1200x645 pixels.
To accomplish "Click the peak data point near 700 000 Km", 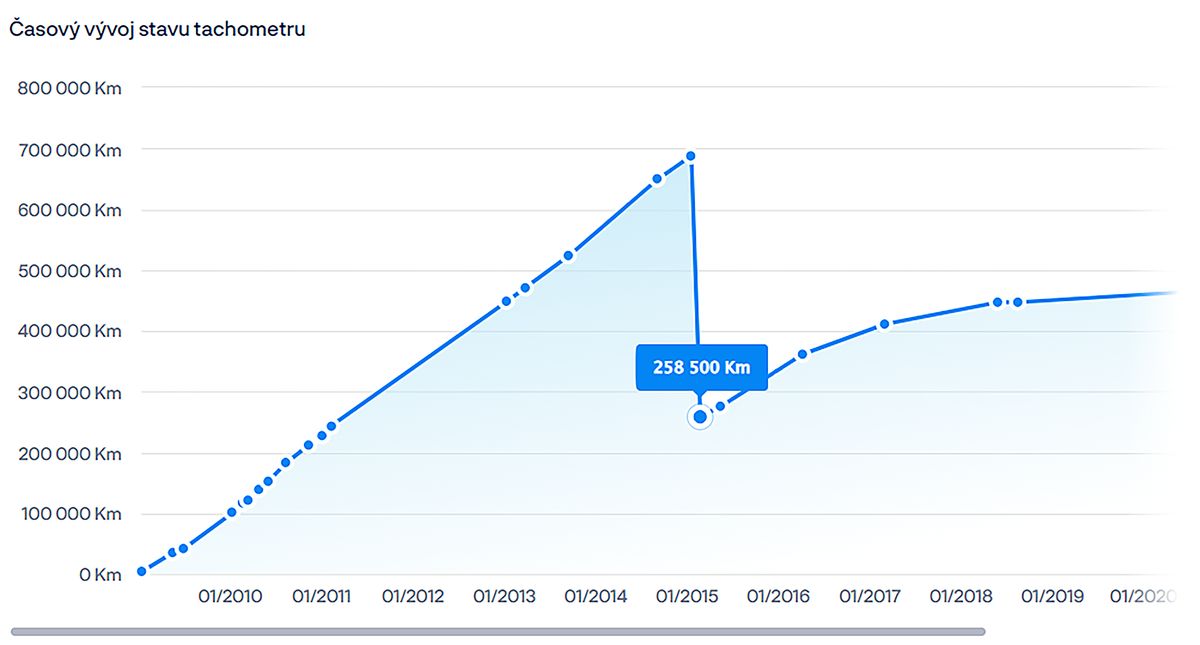I will click(690, 156).
